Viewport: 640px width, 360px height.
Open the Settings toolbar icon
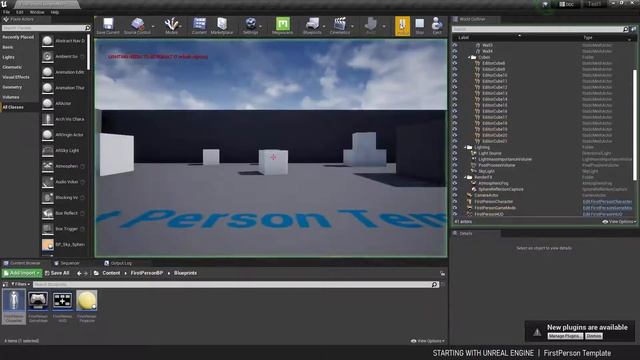pos(251,24)
